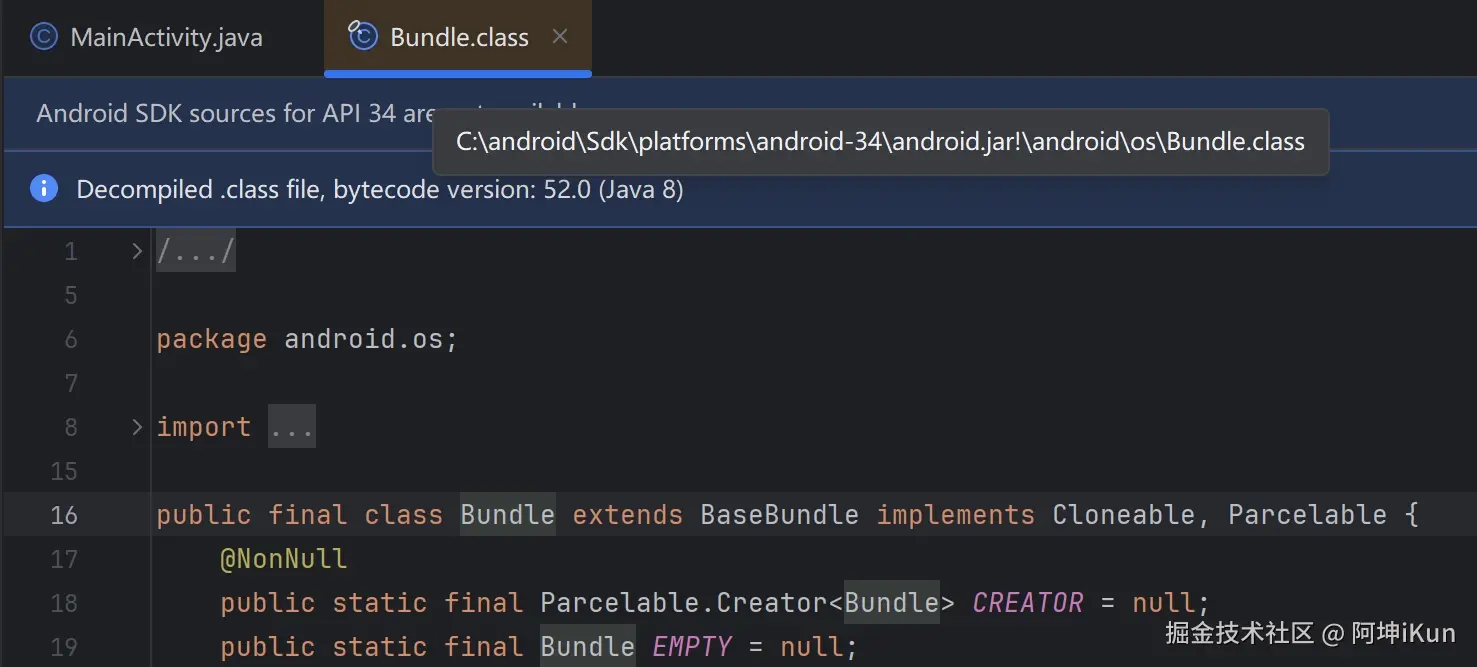Image resolution: width=1477 pixels, height=667 pixels.
Task: Click the fold arrow in the gutter at line 8
Action: coord(136,426)
